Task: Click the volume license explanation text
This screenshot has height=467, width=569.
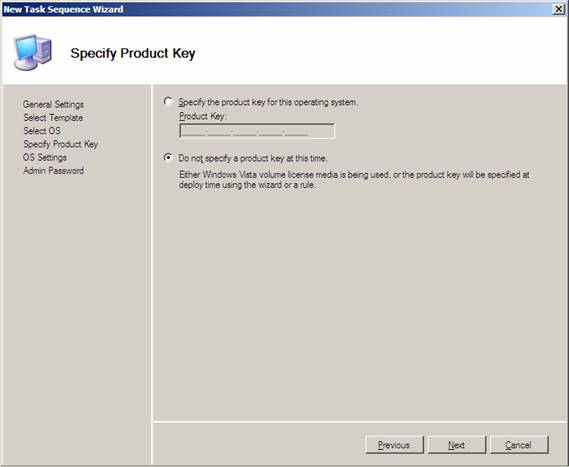Action: [354, 180]
